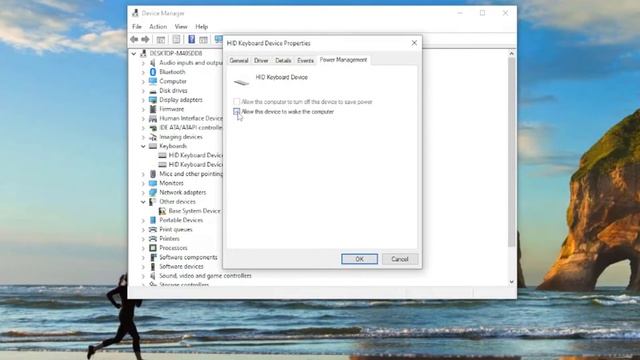Viewport: 640px width, 360px height.
Task: Select the Print queues icon
Action: click(x=153, y=229)
